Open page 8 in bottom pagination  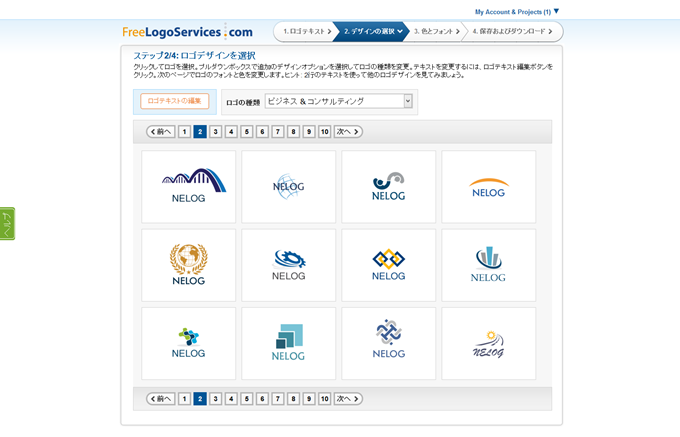pos(294,399)
